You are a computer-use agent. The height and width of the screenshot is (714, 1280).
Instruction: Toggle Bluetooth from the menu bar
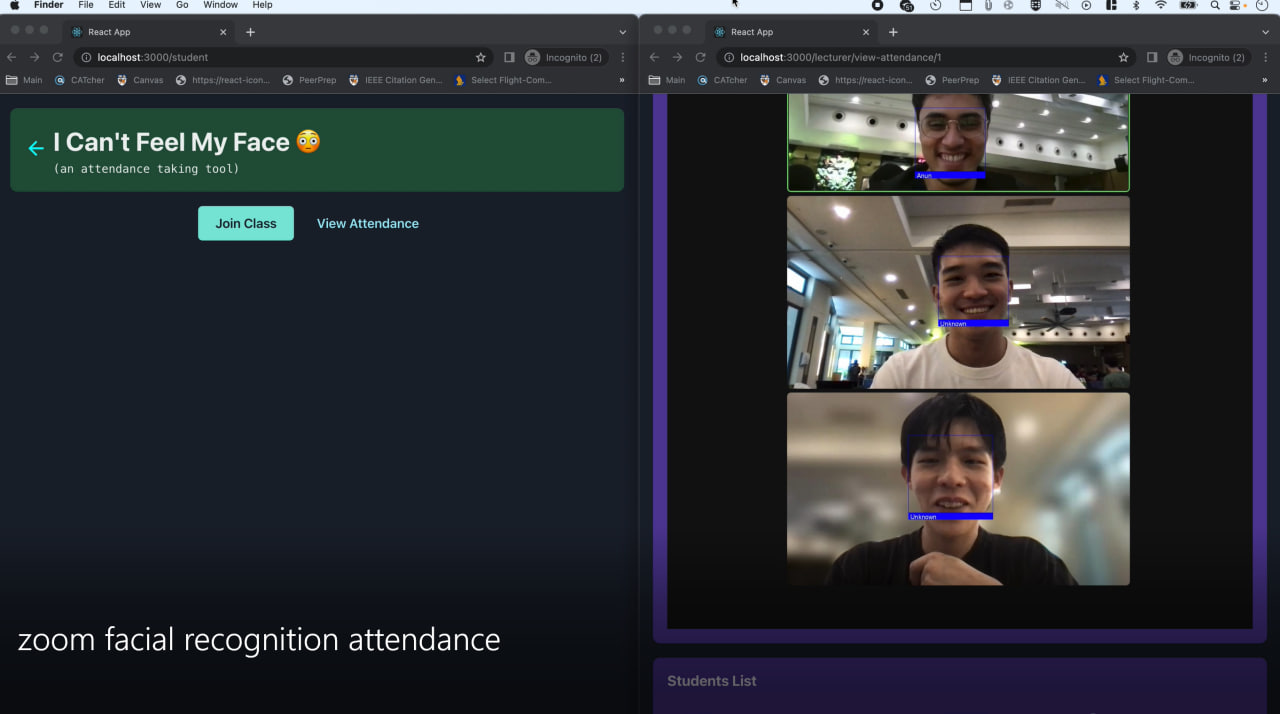pyautogui.click(x=1136, y=6)
